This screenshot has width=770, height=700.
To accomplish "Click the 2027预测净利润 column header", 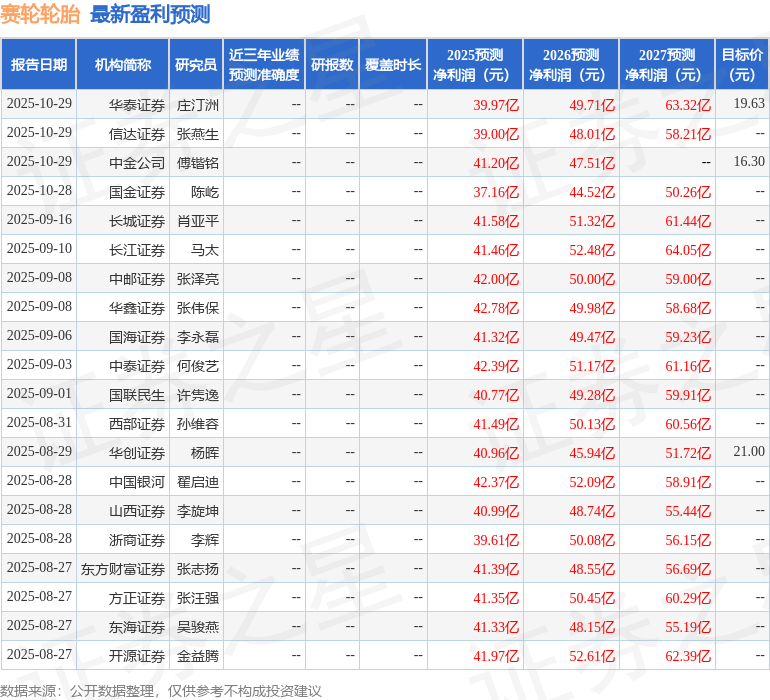I will [x=667, y=65].
